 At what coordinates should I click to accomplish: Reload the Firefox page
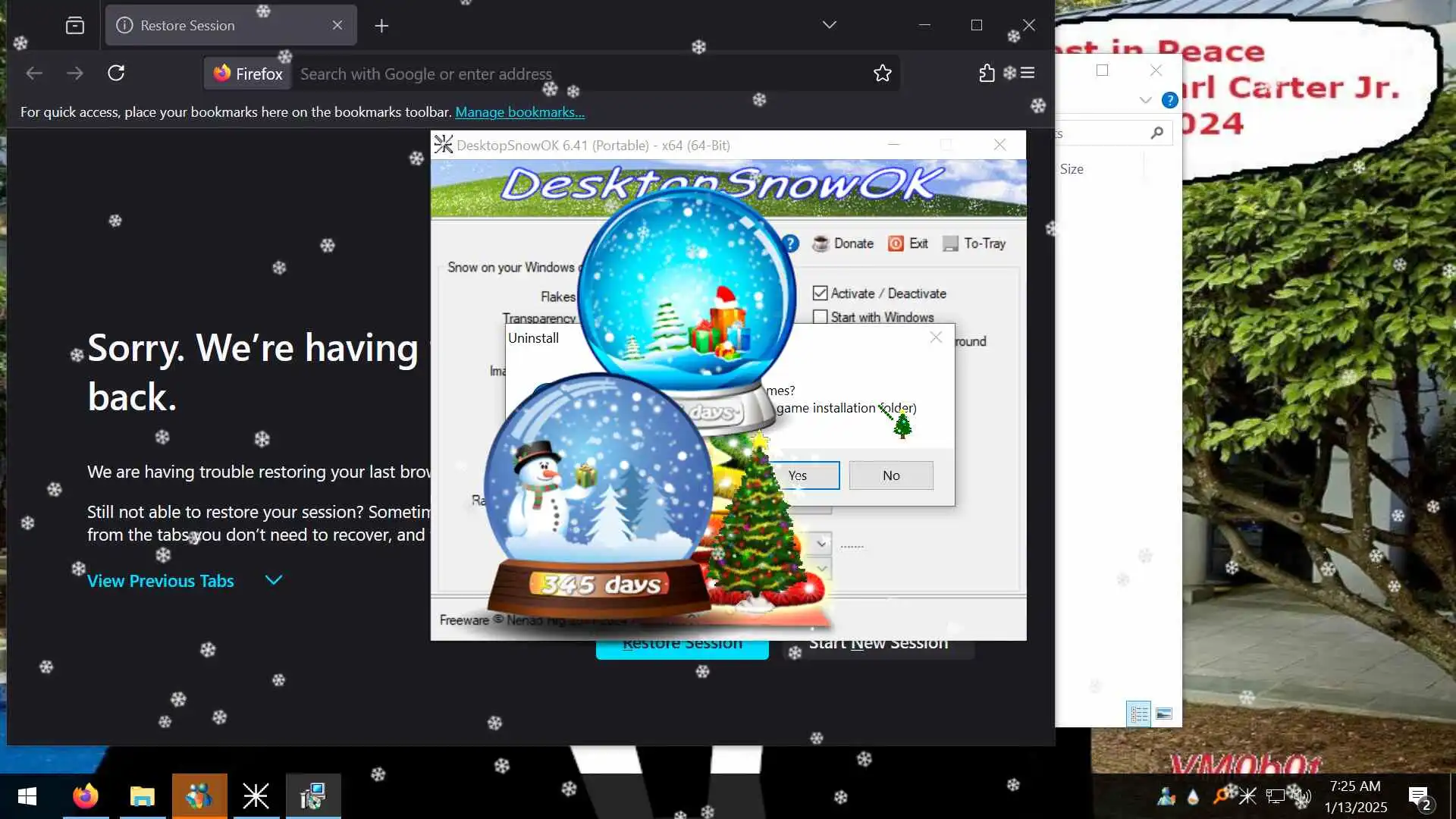coord(116,74)
